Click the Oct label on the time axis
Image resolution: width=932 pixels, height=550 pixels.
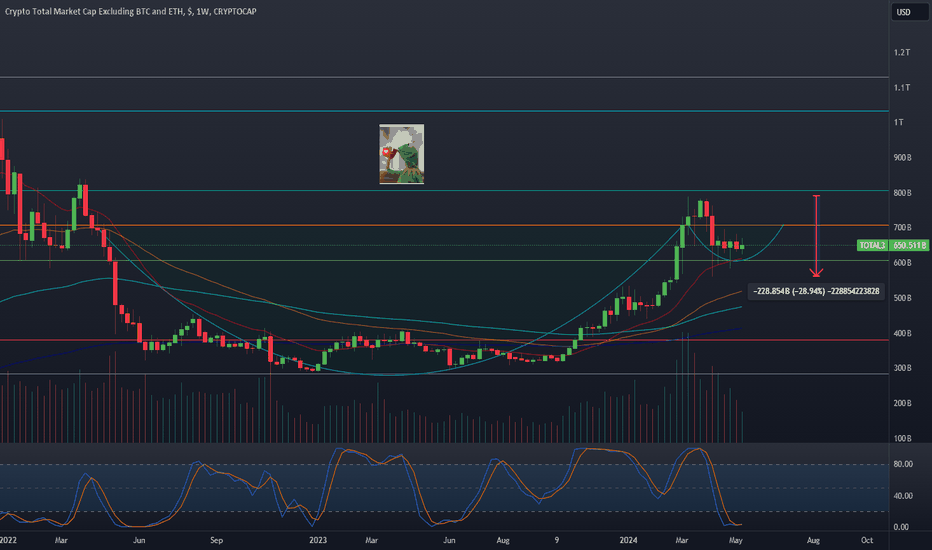pyautogui.click(x=867, y=540)
